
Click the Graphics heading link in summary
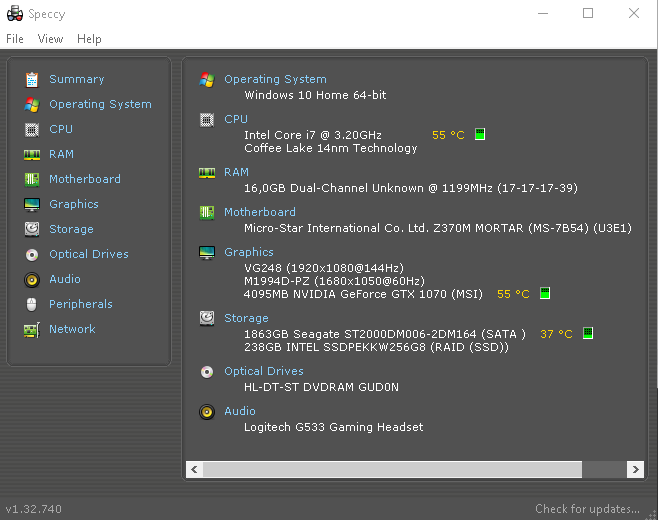[249, 252]
